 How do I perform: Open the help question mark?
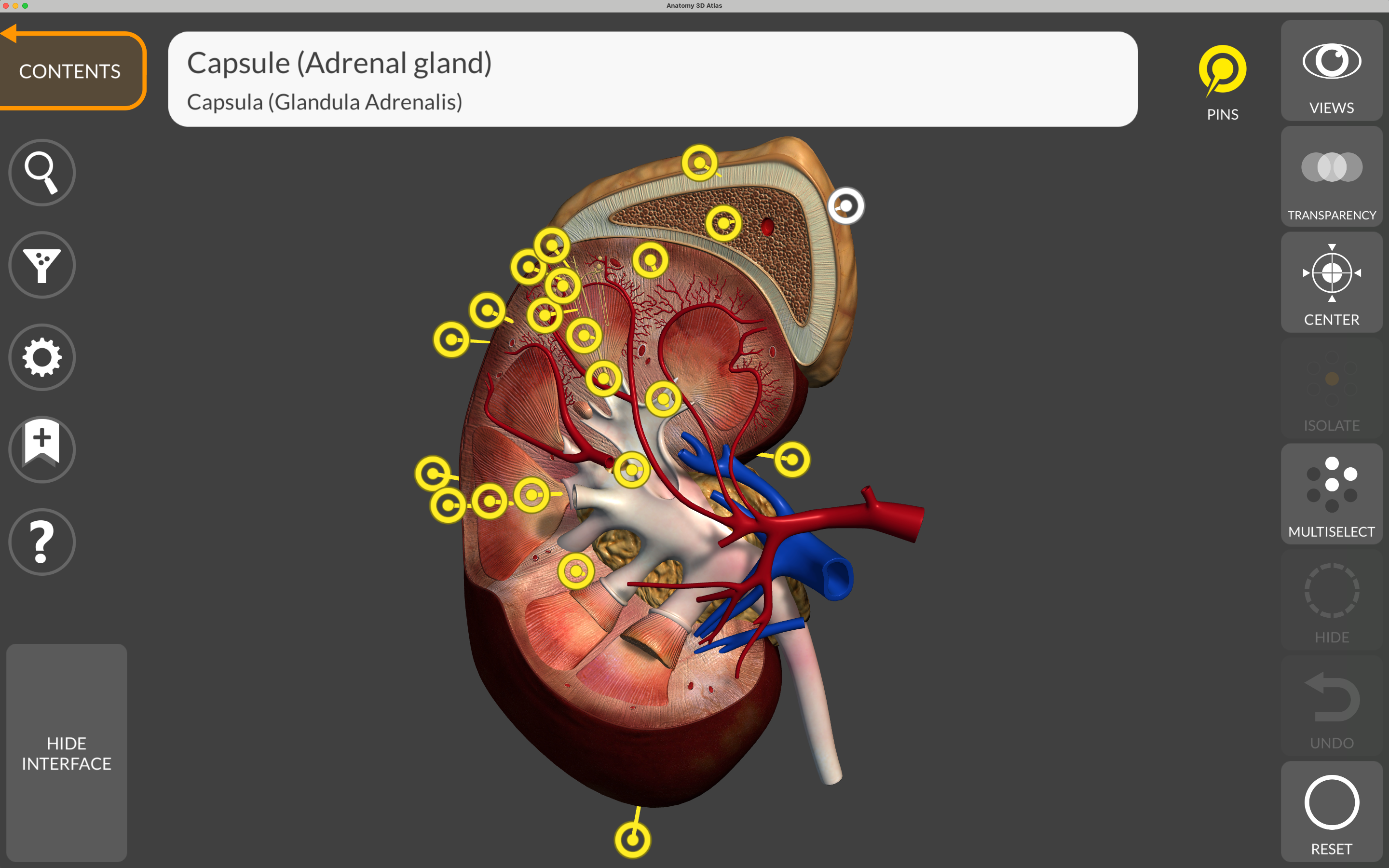[x=42, y=542]
